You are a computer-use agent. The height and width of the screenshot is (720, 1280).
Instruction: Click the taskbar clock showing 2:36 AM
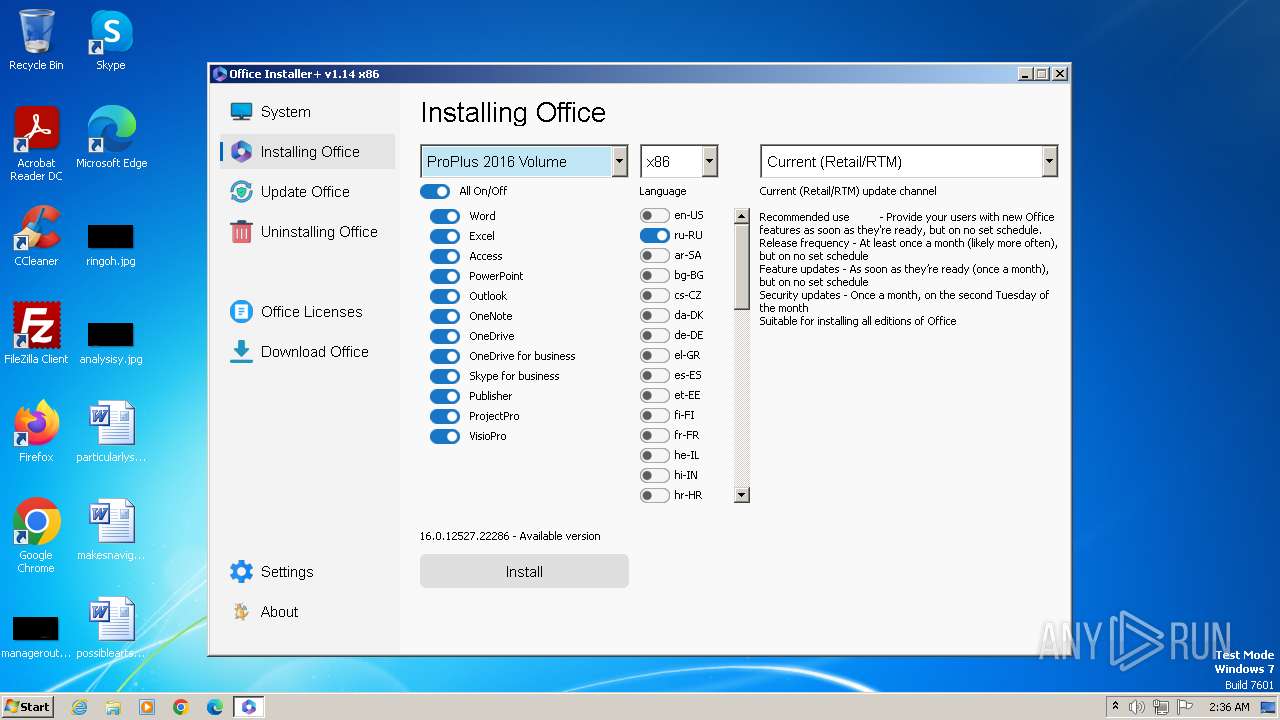coord(1229,707)
